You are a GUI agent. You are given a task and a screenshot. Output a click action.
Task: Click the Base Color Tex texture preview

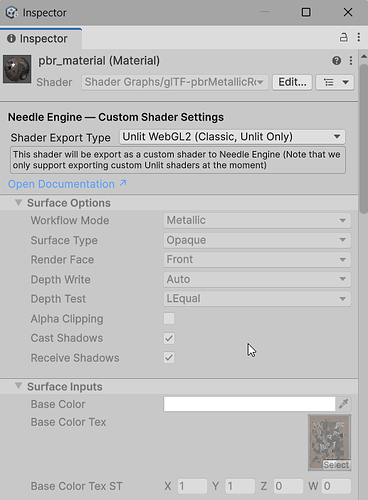click(x=329, y=443)
